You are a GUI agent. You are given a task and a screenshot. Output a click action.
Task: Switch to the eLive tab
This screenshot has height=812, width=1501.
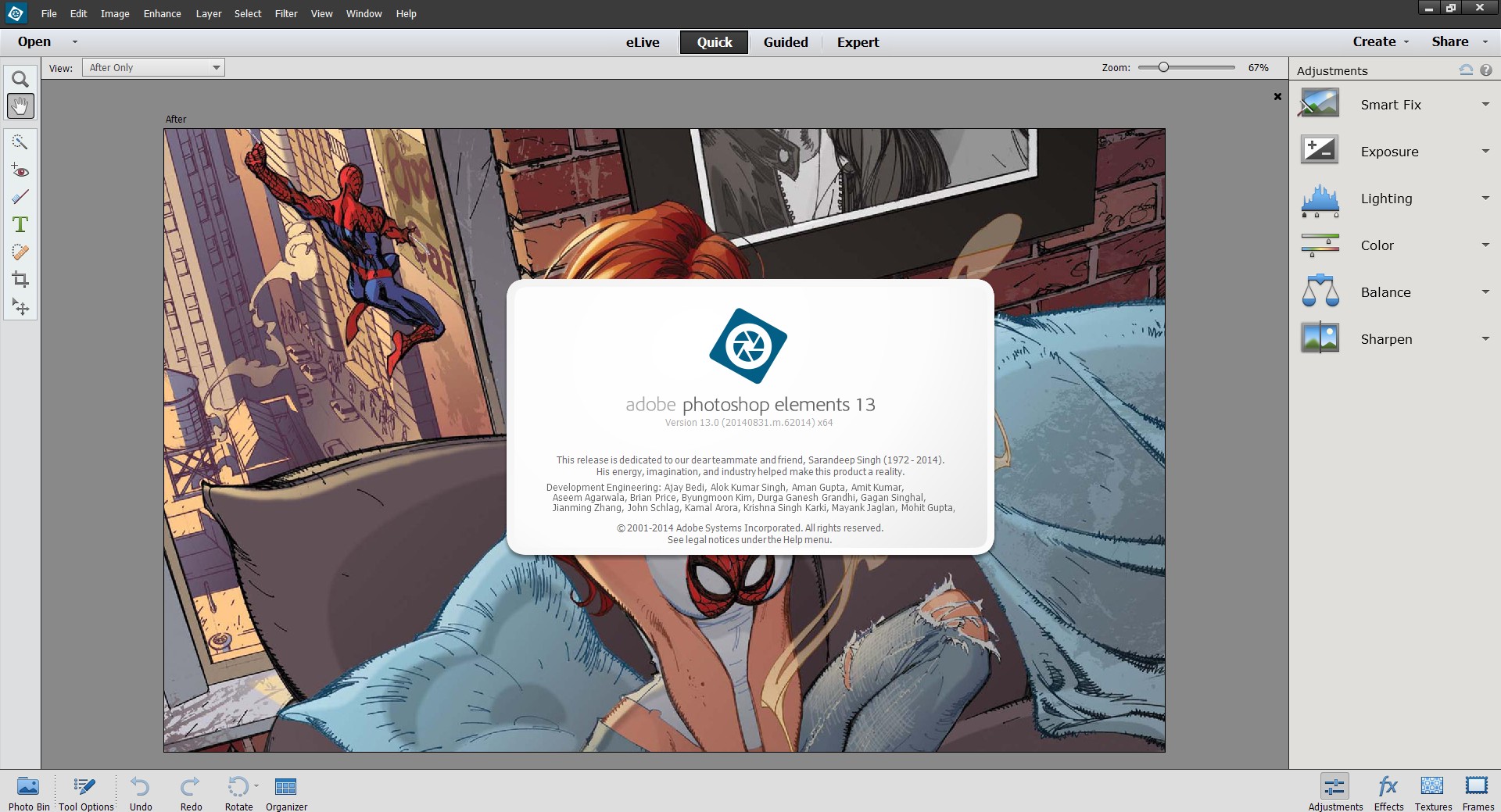pos(643,42)
